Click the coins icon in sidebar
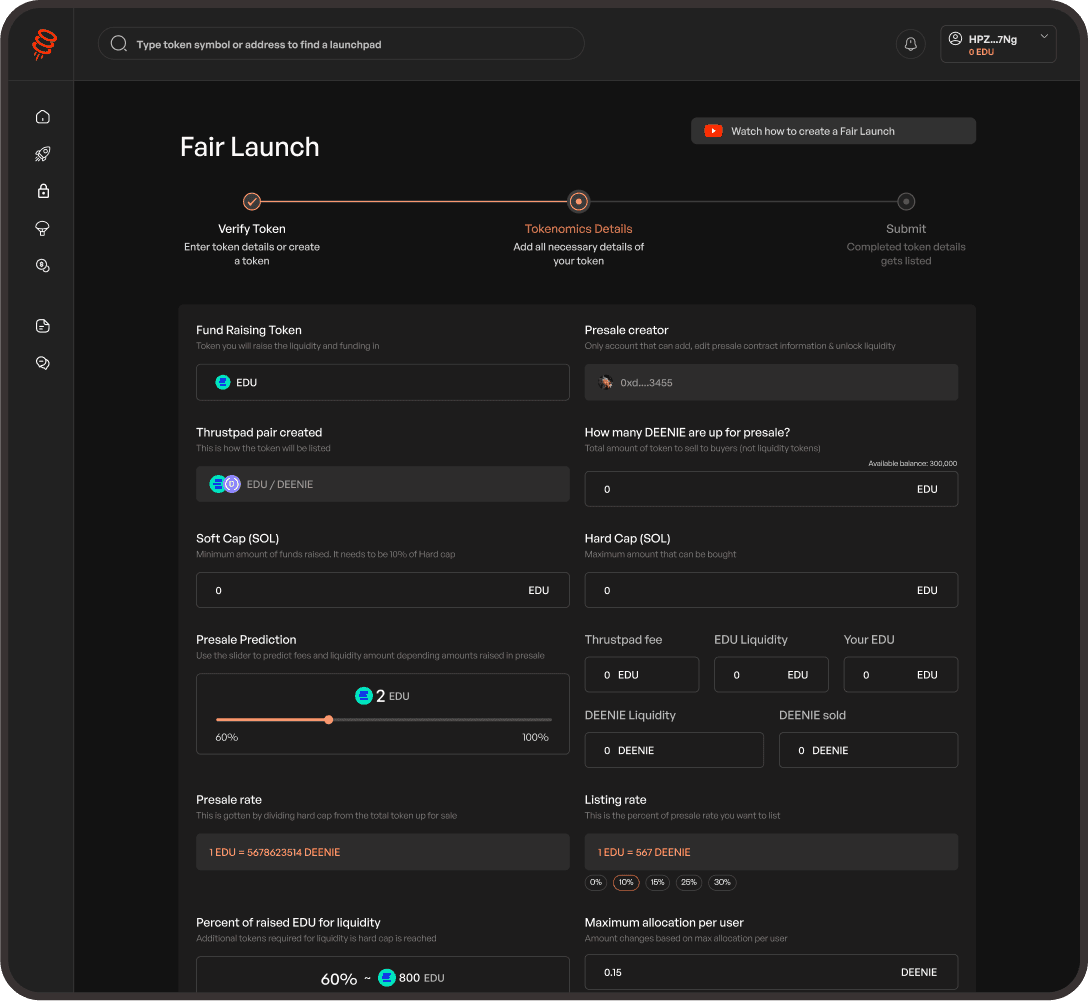The width and height of the screenshot is (1088, 1001). (43, 265)
